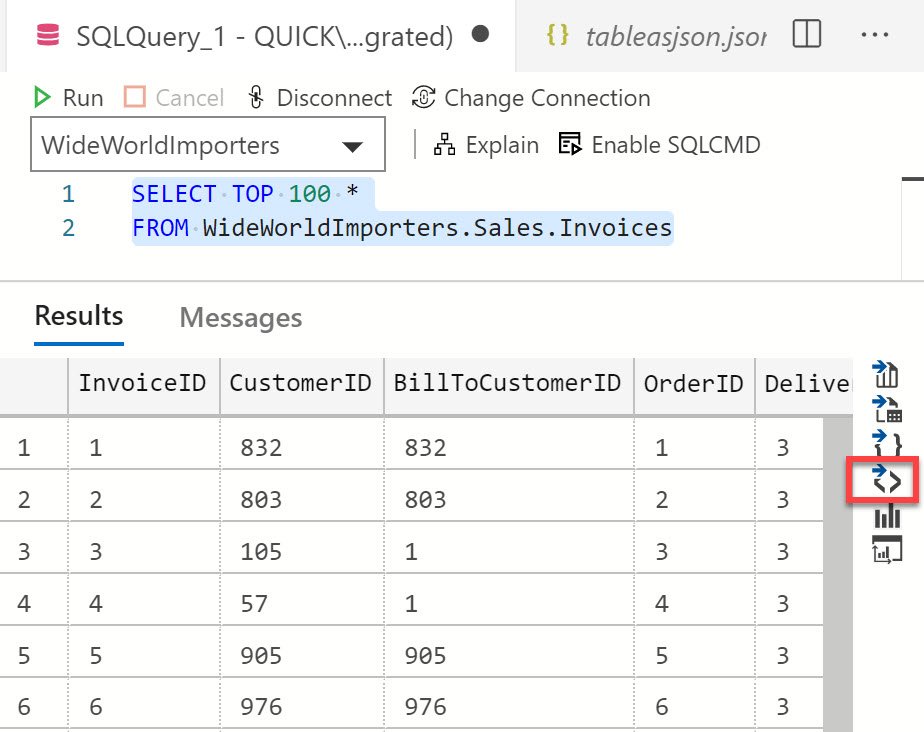Click the Save as Excel icon
This screenshot has width=924, height=732.
886,409
